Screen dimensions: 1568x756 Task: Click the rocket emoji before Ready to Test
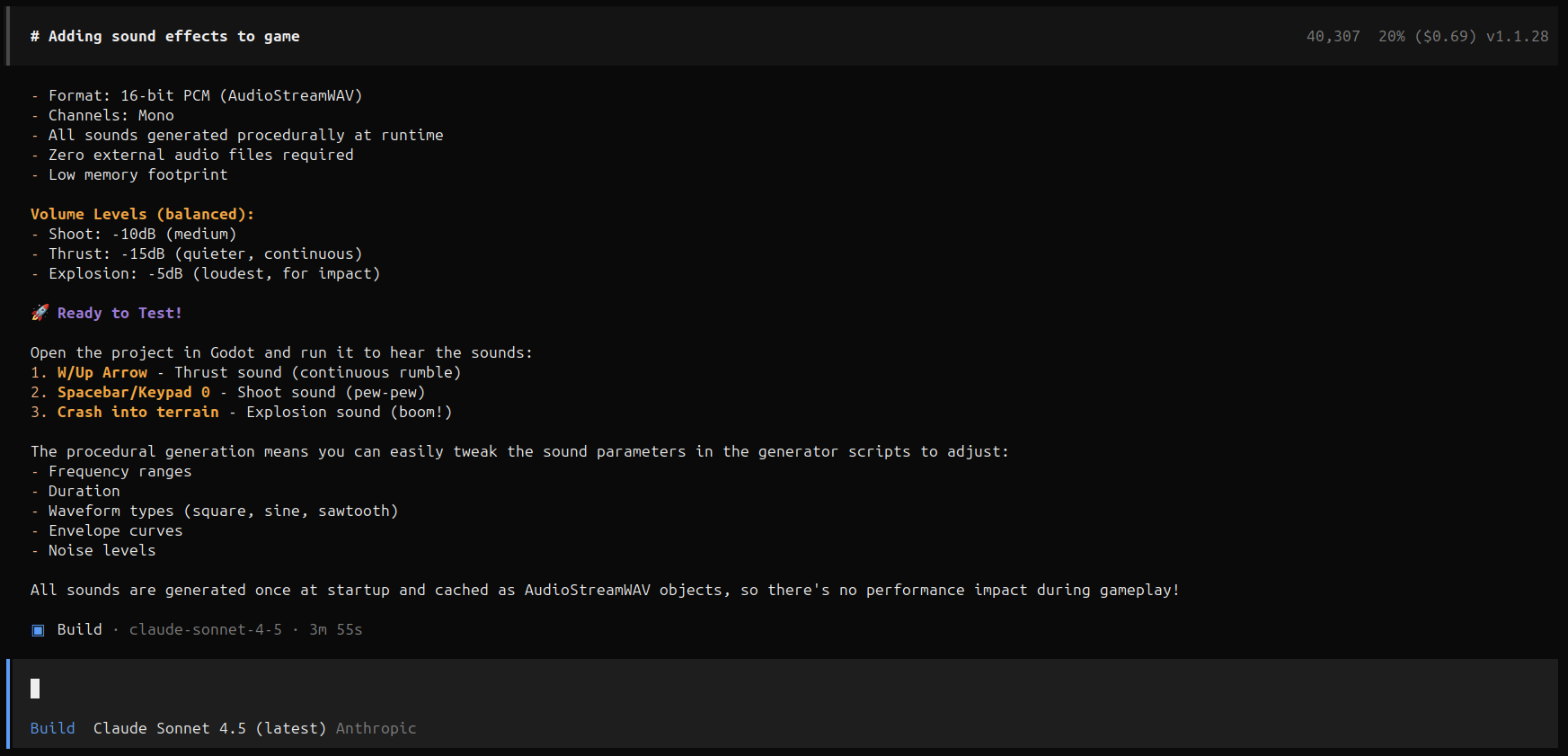point(40,313)
